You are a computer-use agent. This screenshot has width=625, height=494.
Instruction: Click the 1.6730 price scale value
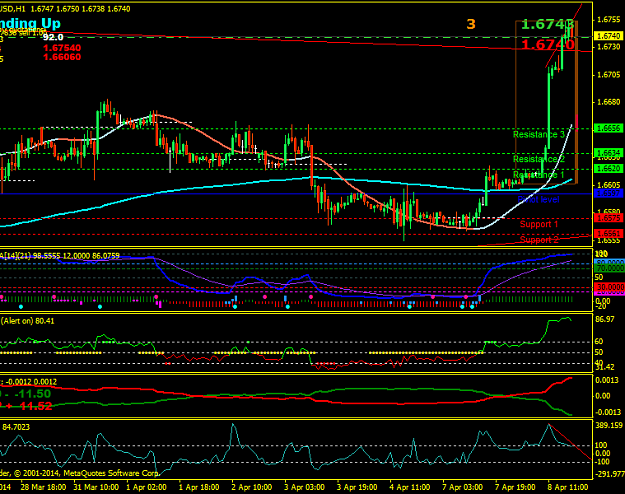pyautogui.click(x=609, y=47)
